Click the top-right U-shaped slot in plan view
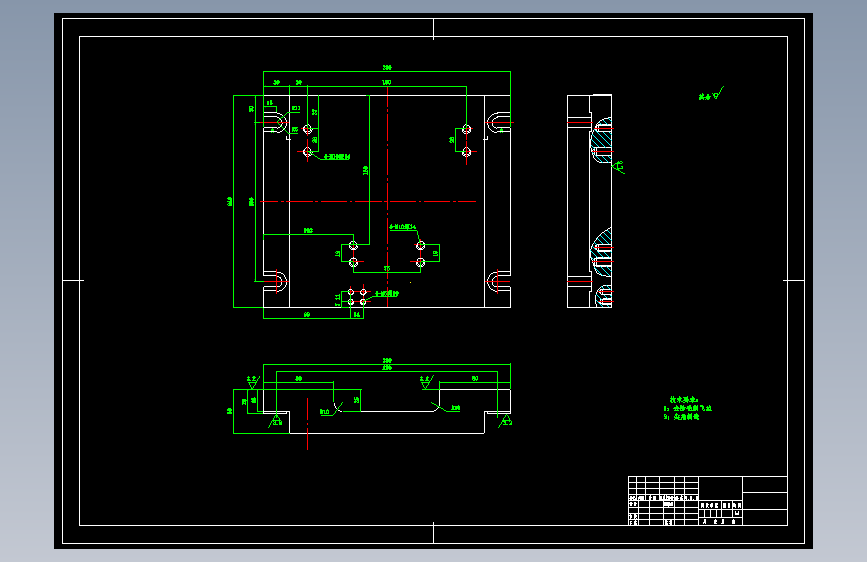The height and width of the screenshot is (562, 867). coord(498,122)
